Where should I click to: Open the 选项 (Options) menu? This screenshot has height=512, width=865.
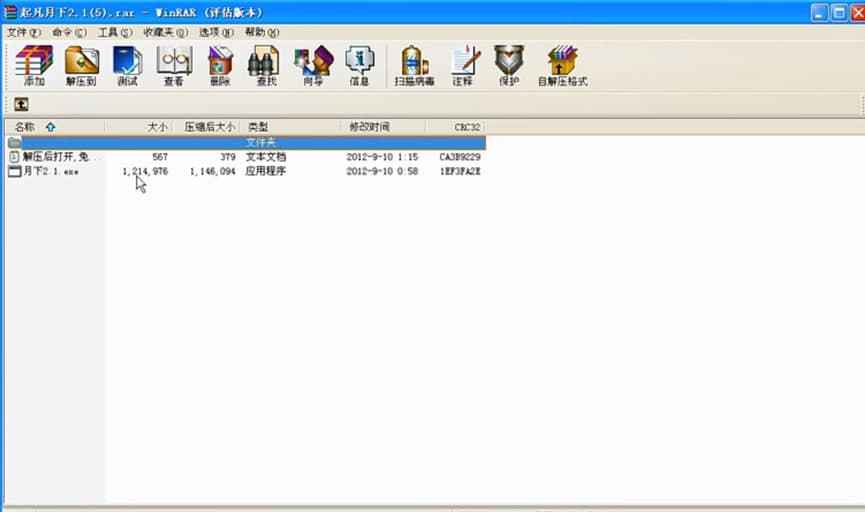216,33
